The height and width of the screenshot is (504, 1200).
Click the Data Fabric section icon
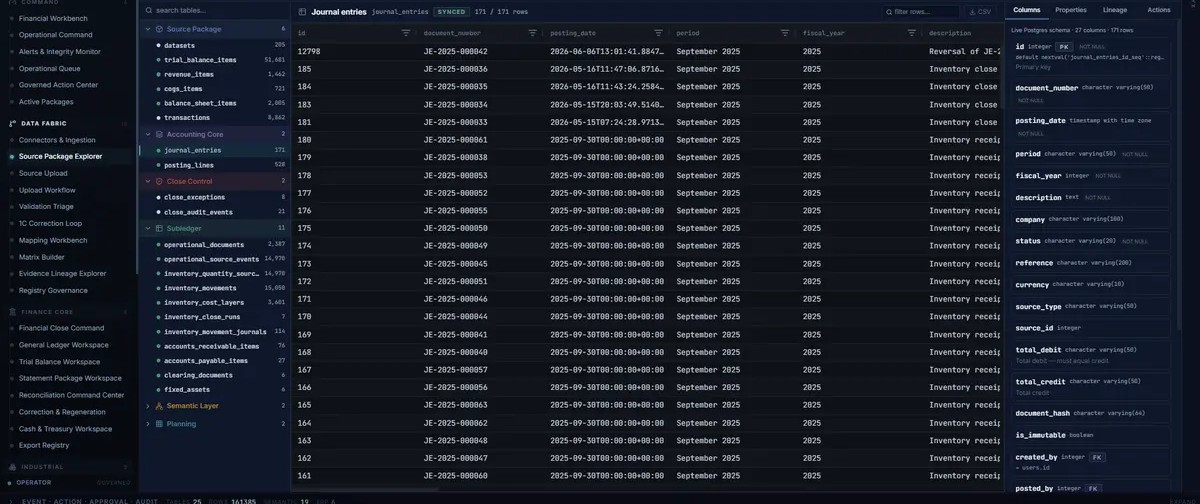pos(13,123)
